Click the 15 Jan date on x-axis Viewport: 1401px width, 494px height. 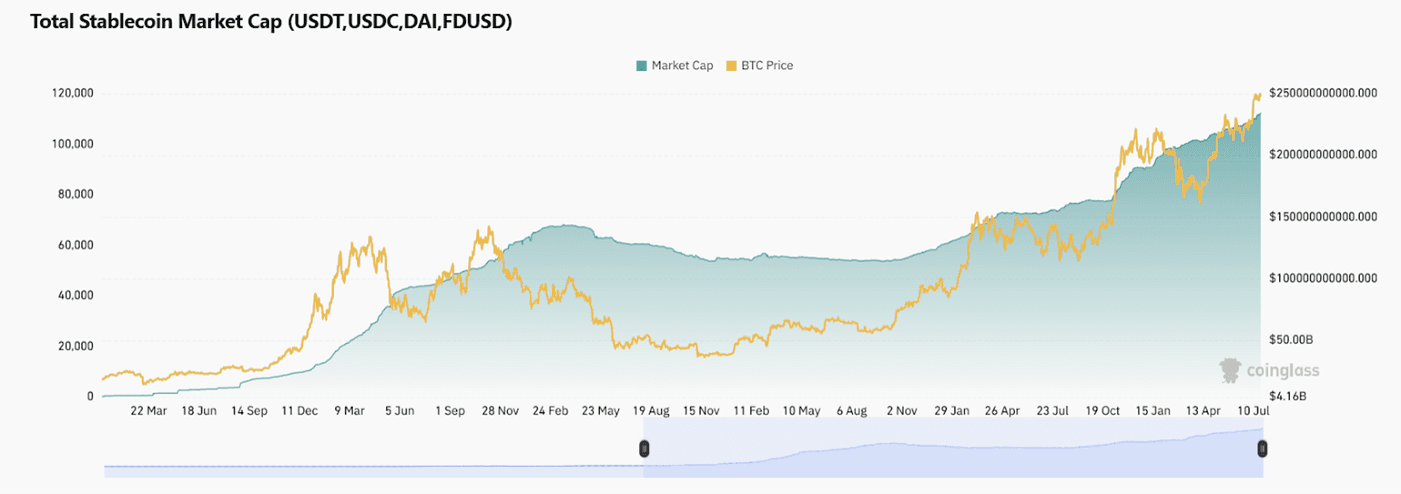point(1152,411)
